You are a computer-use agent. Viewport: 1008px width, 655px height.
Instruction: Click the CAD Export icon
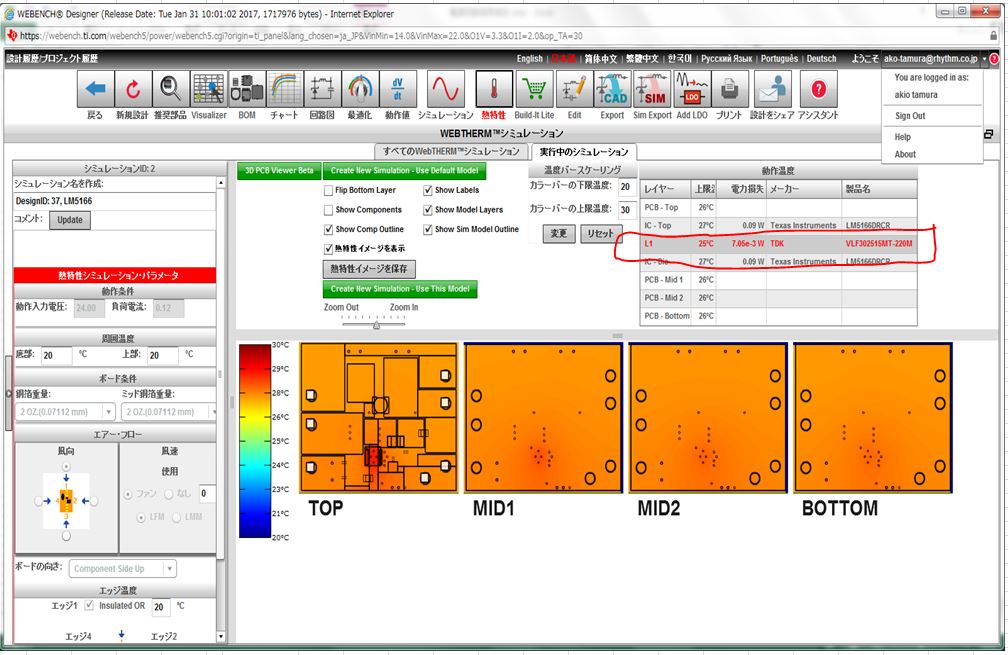[x=613, y=89]
